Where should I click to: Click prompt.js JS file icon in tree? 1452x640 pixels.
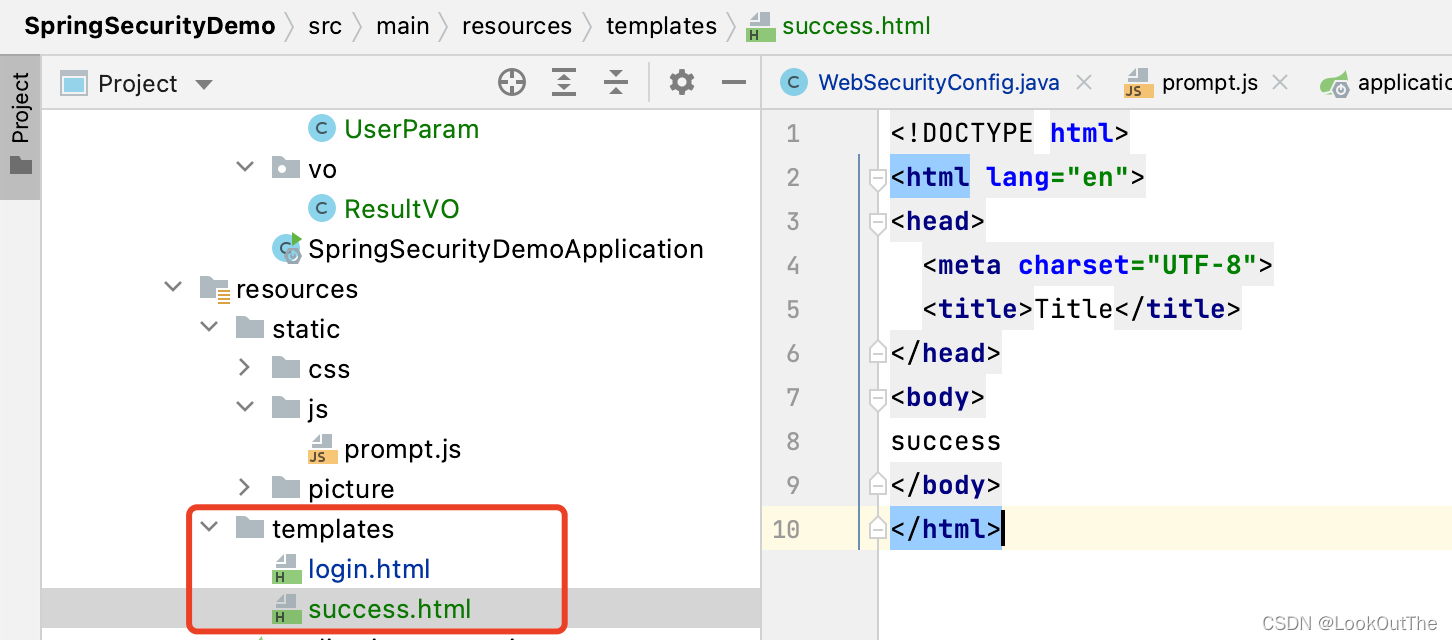tap(322, 449)
